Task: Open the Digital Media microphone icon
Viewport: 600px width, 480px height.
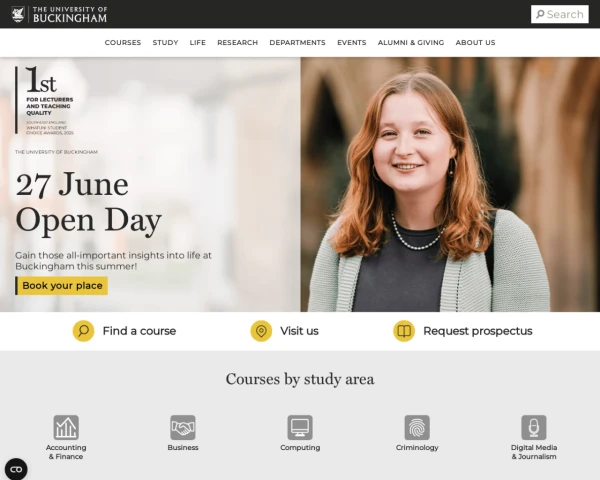Action: click(x=534, y=427)
